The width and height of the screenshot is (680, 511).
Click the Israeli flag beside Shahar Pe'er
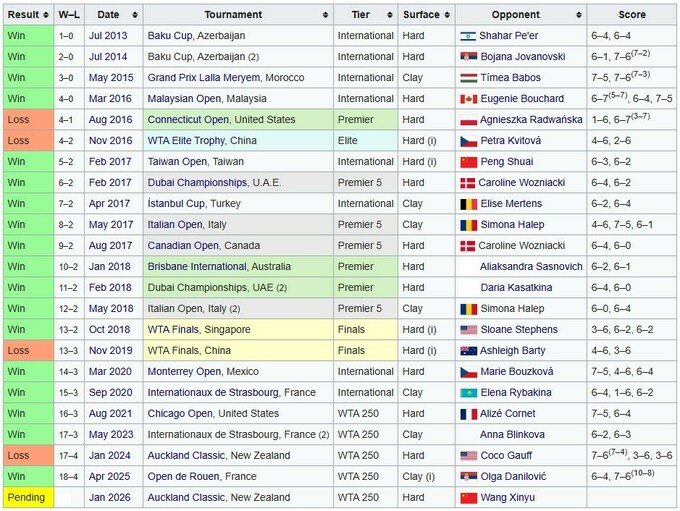click(468, 36)
